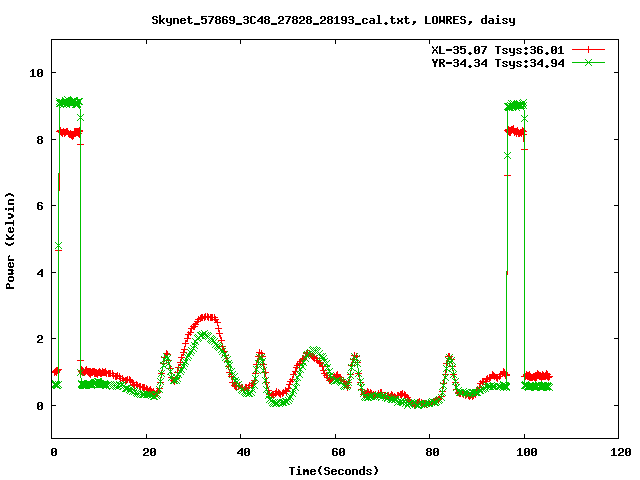Click the red legend line sample

click(588, 50)
